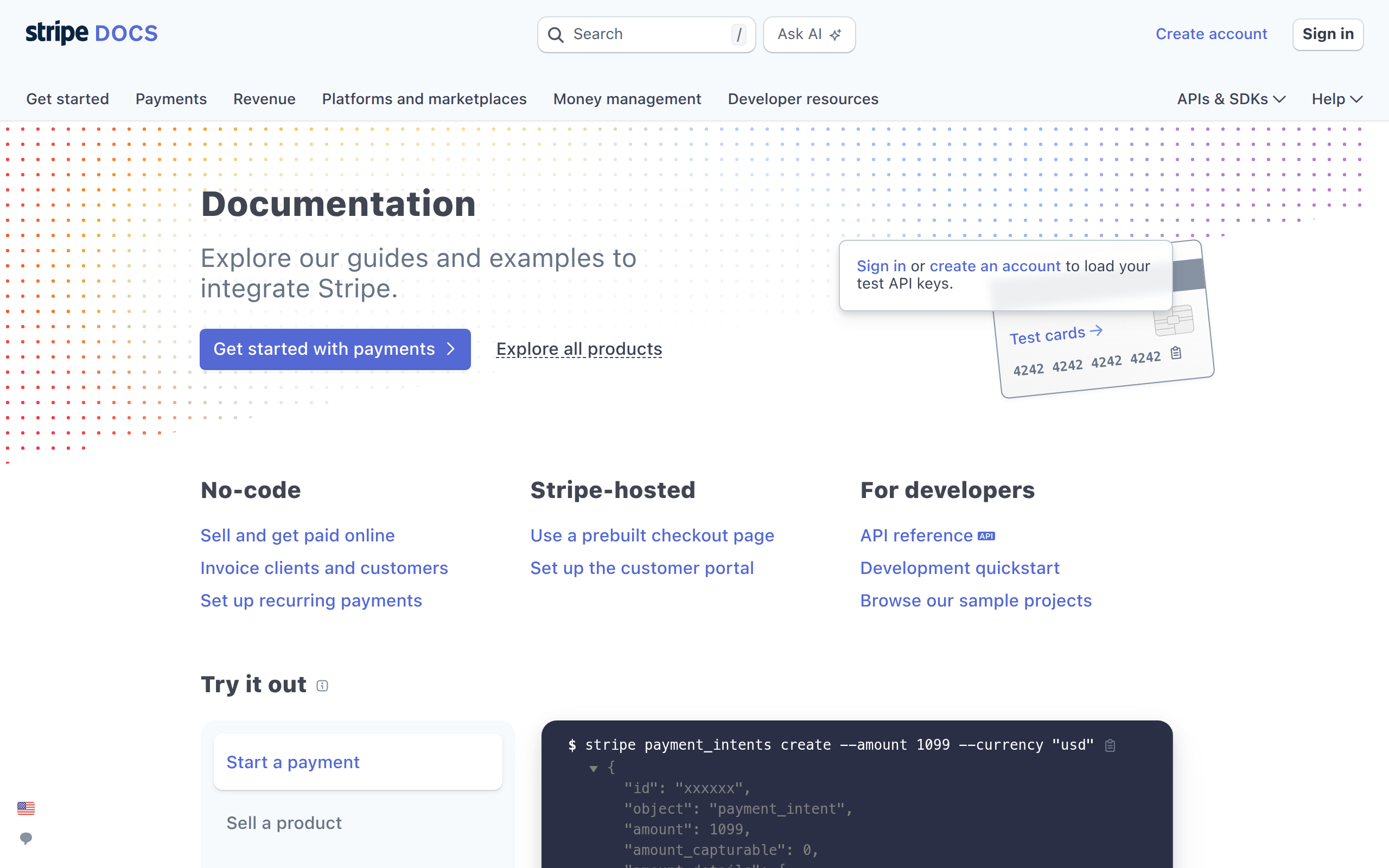The height and width of the screenshot is (868, 1389).
Task: Copy the 4242 test card number
Action: (1176, 353)
